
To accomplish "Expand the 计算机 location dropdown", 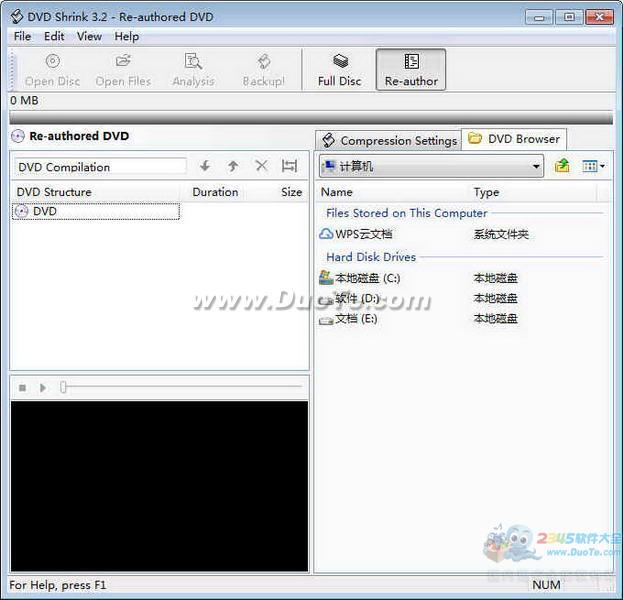I will pyautogui.click(x=536, y=166).
